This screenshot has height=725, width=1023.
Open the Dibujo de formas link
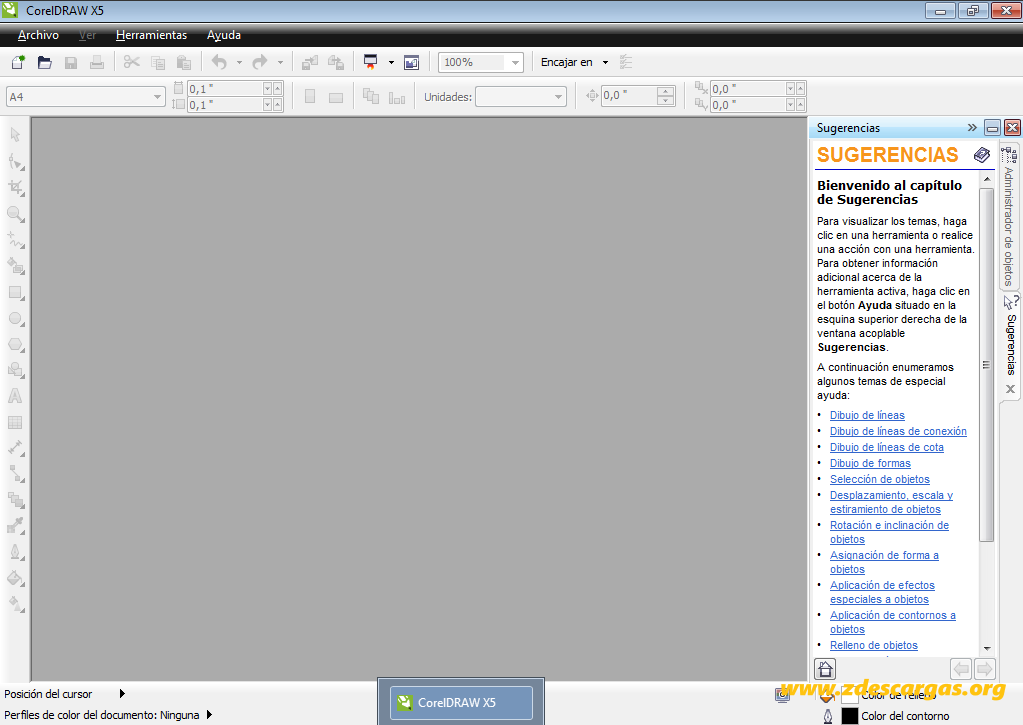(870, 463)
